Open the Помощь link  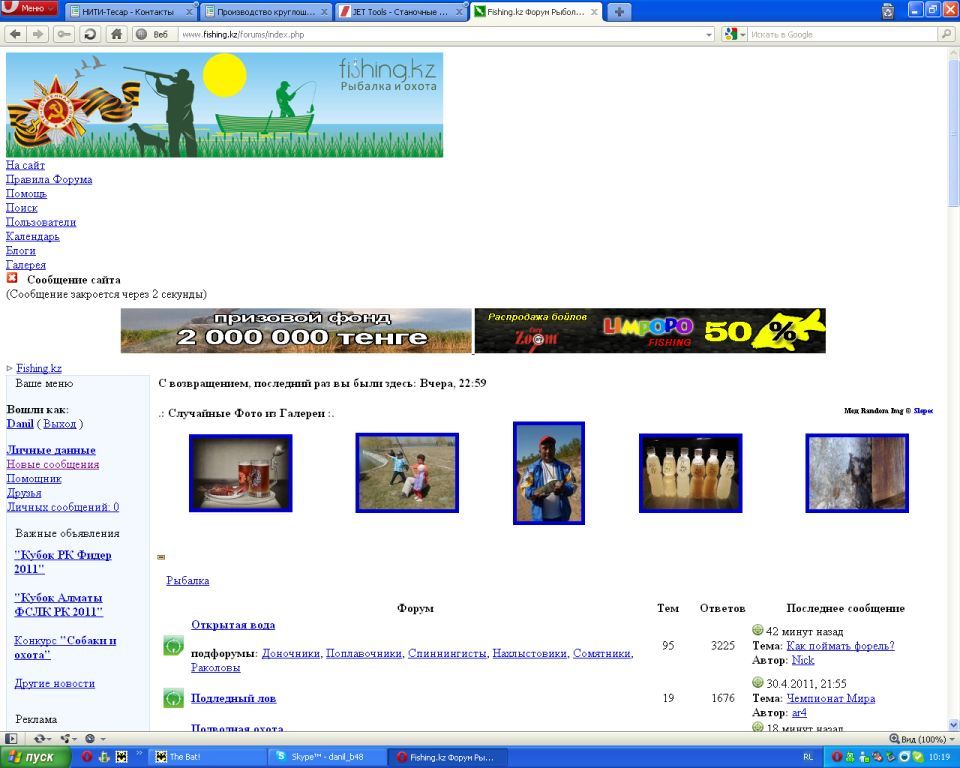26,194
